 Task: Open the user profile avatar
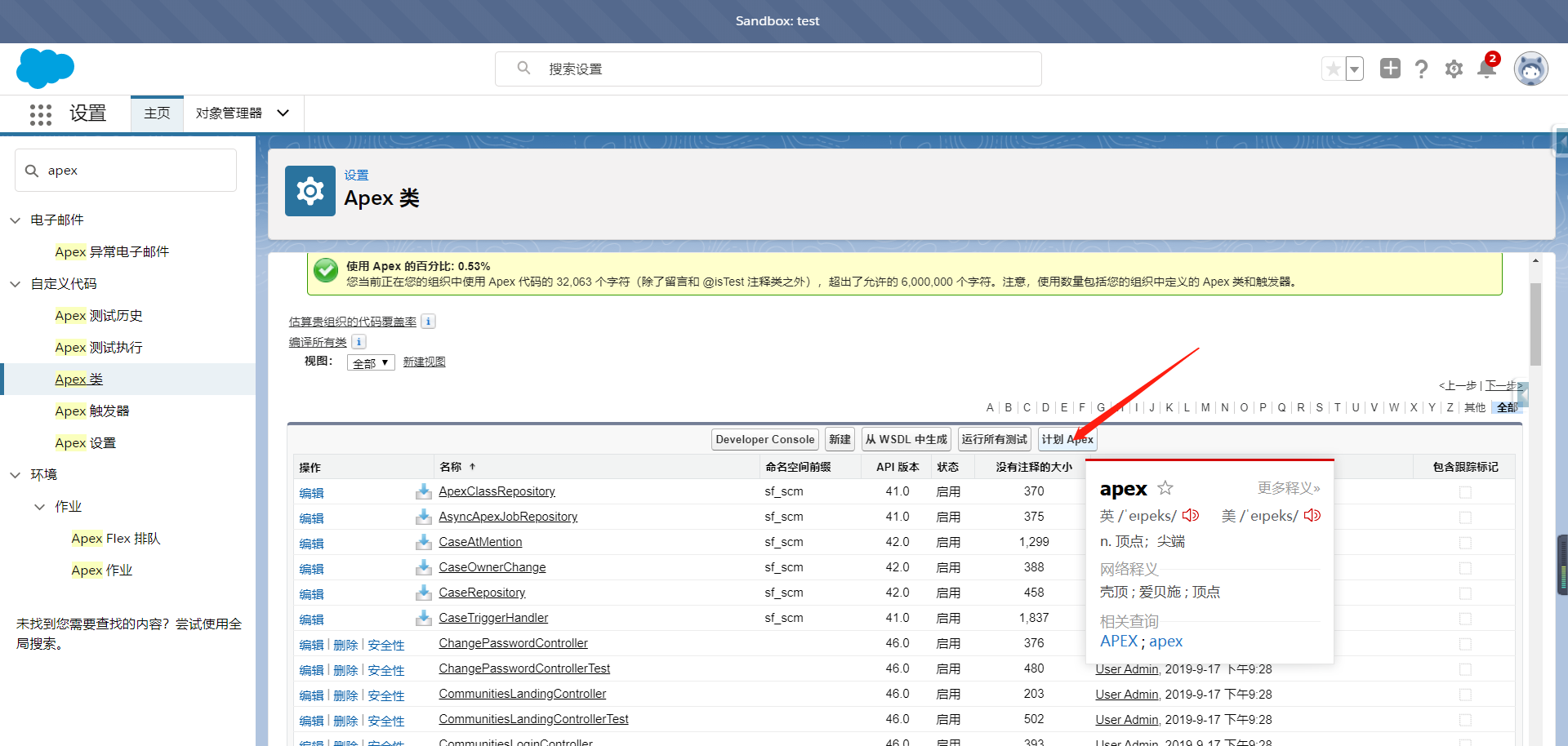[x=1531, y=69]
